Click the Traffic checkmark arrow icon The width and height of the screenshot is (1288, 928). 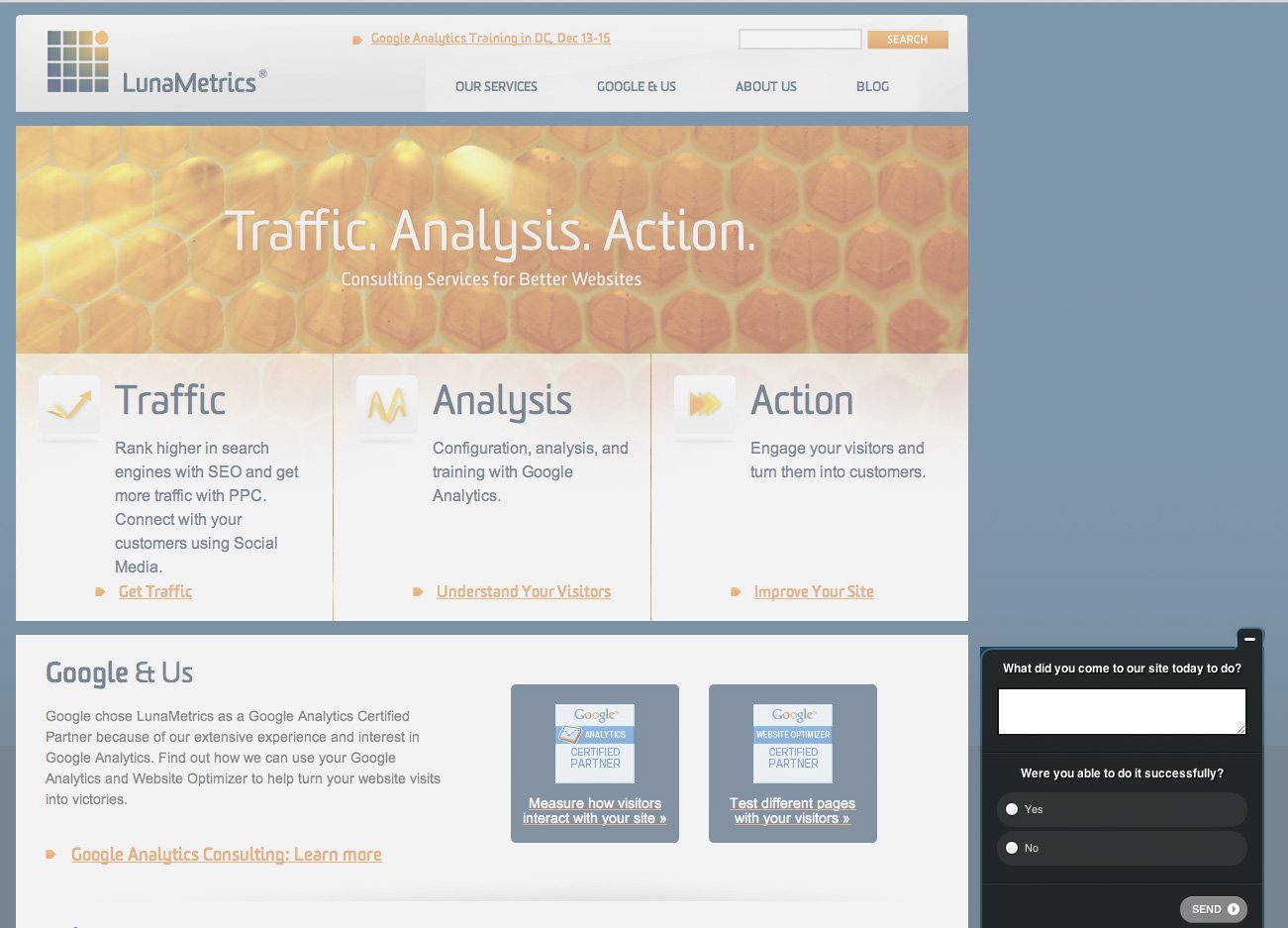69,405
